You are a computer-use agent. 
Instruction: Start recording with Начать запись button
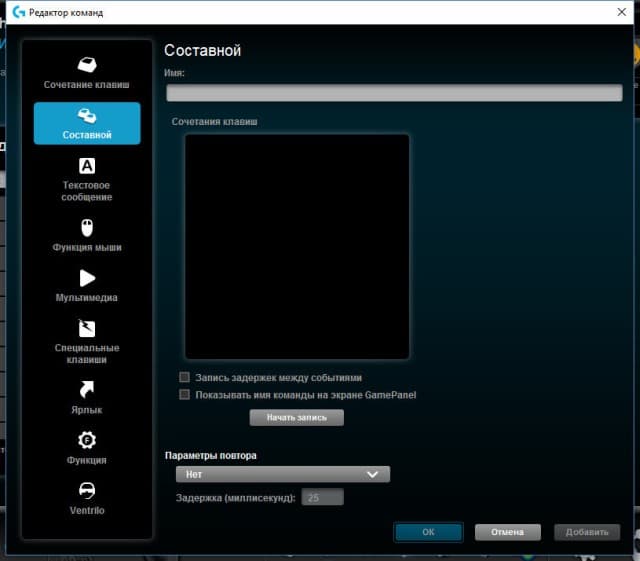pos(297,418)
